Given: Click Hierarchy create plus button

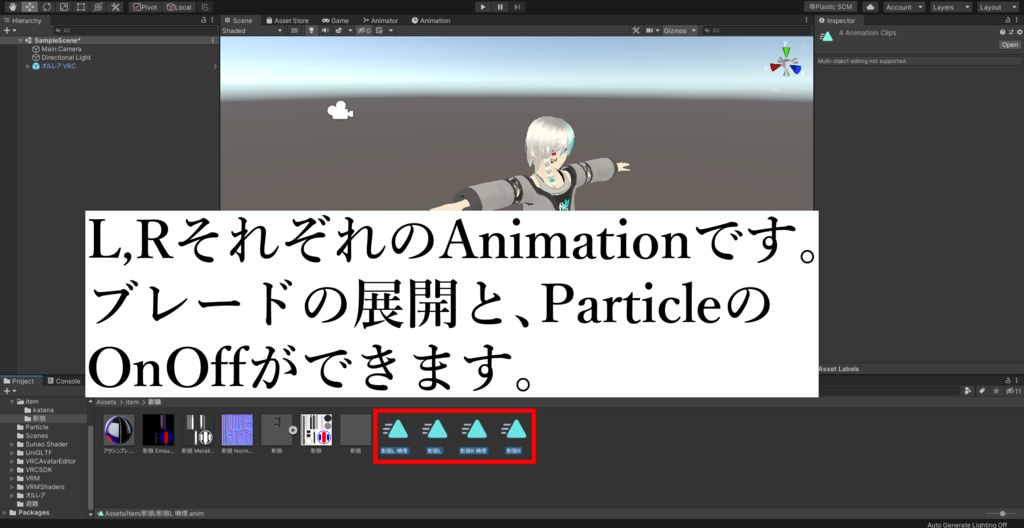Looking at the screenshot, I should pyautogui.click(x=8, y=30).
